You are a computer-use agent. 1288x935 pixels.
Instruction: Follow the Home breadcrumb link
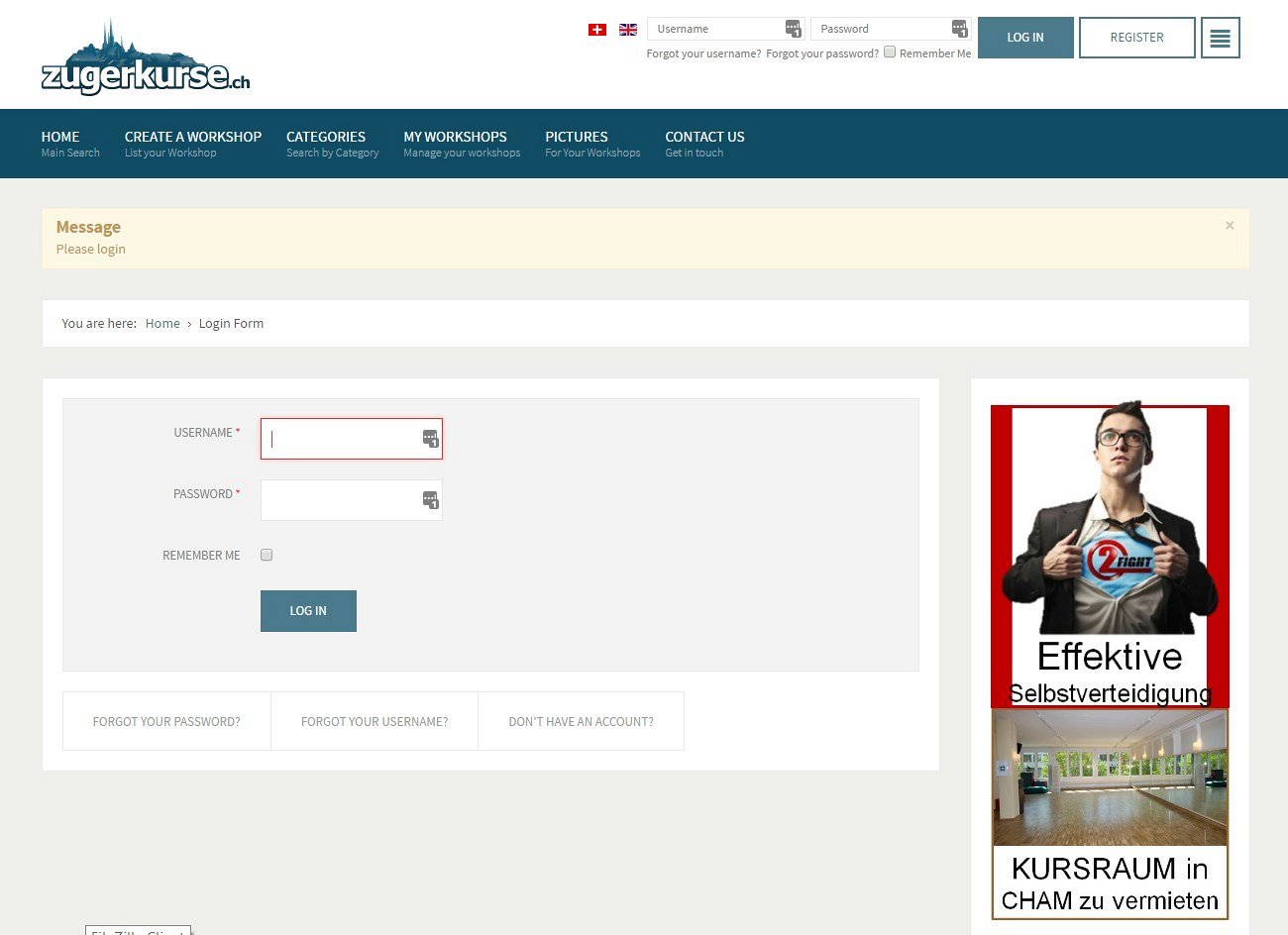(x=162, y=324)
